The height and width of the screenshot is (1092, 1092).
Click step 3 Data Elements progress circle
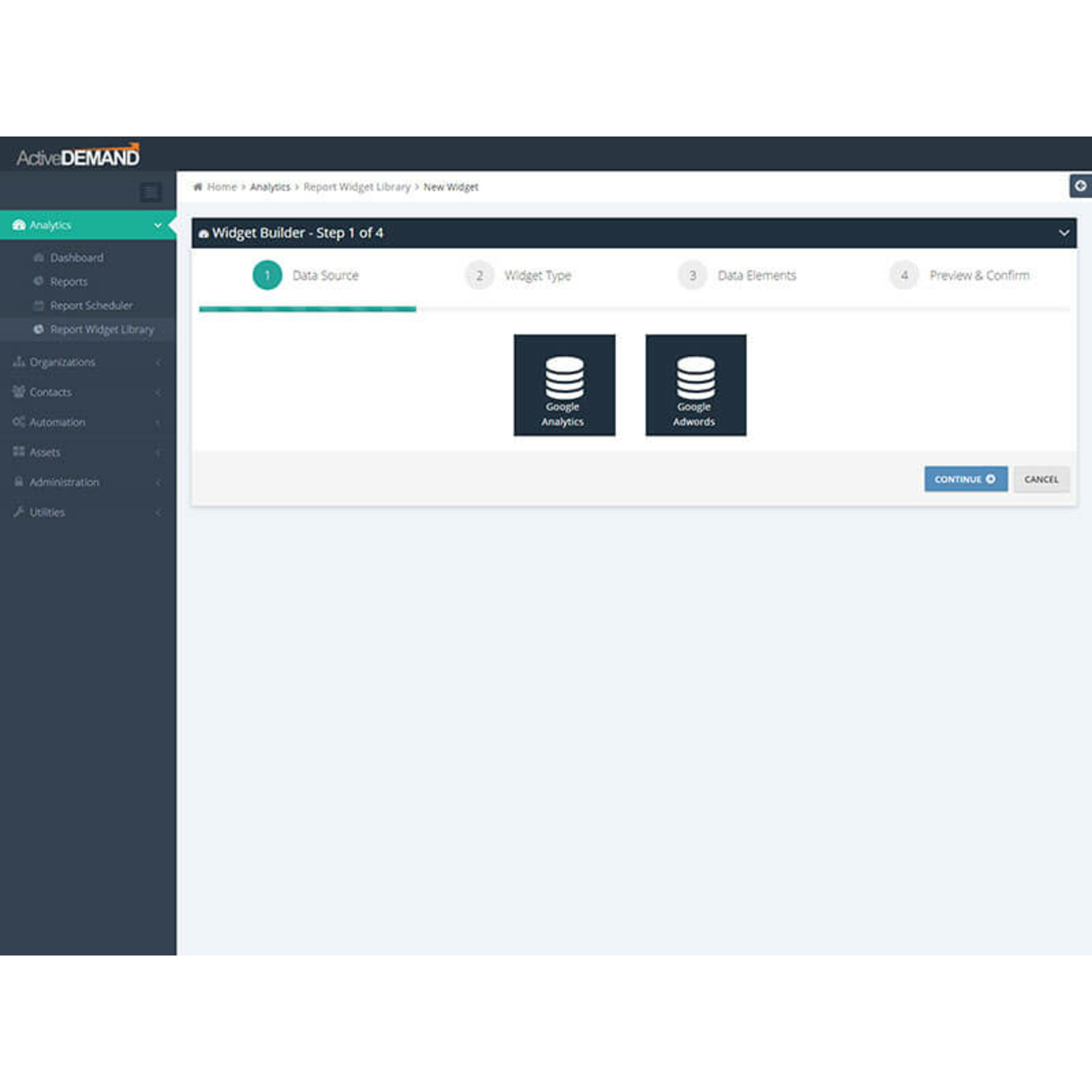click(x=691, y=275)
